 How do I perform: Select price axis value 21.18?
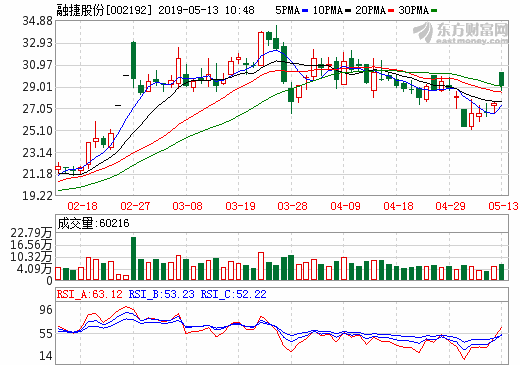[x=37, y=174]
